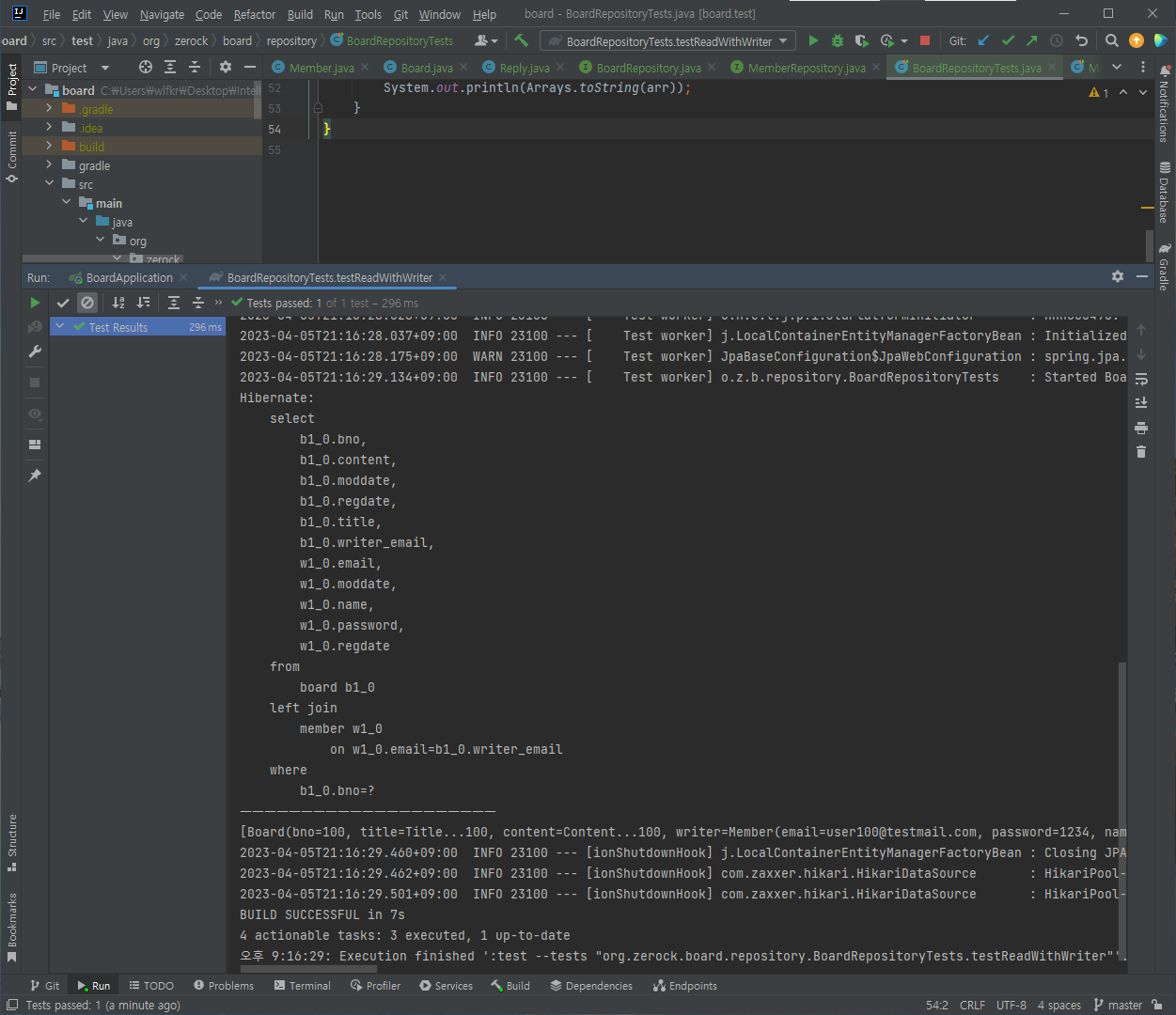This screenshot has height=1015, width=1176.
Task: Expand all in Project panel toolbar
Action: (x=169, y=67)
